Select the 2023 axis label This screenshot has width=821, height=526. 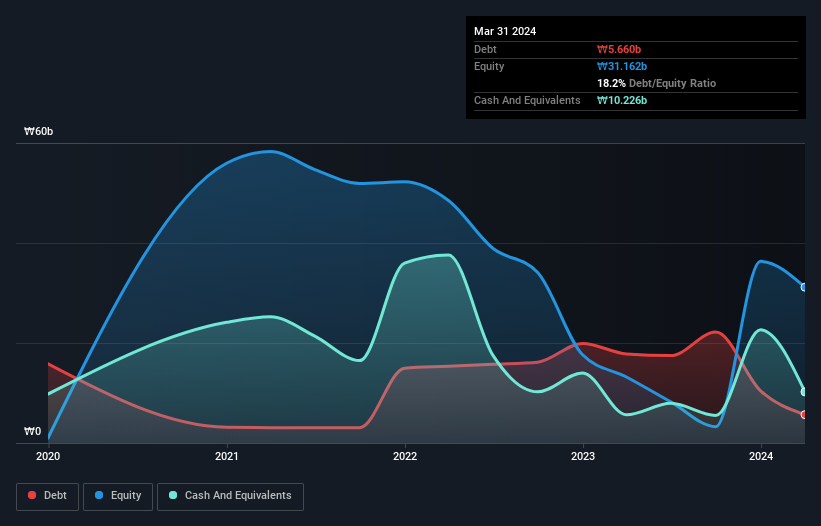click(x=583, y=456)
